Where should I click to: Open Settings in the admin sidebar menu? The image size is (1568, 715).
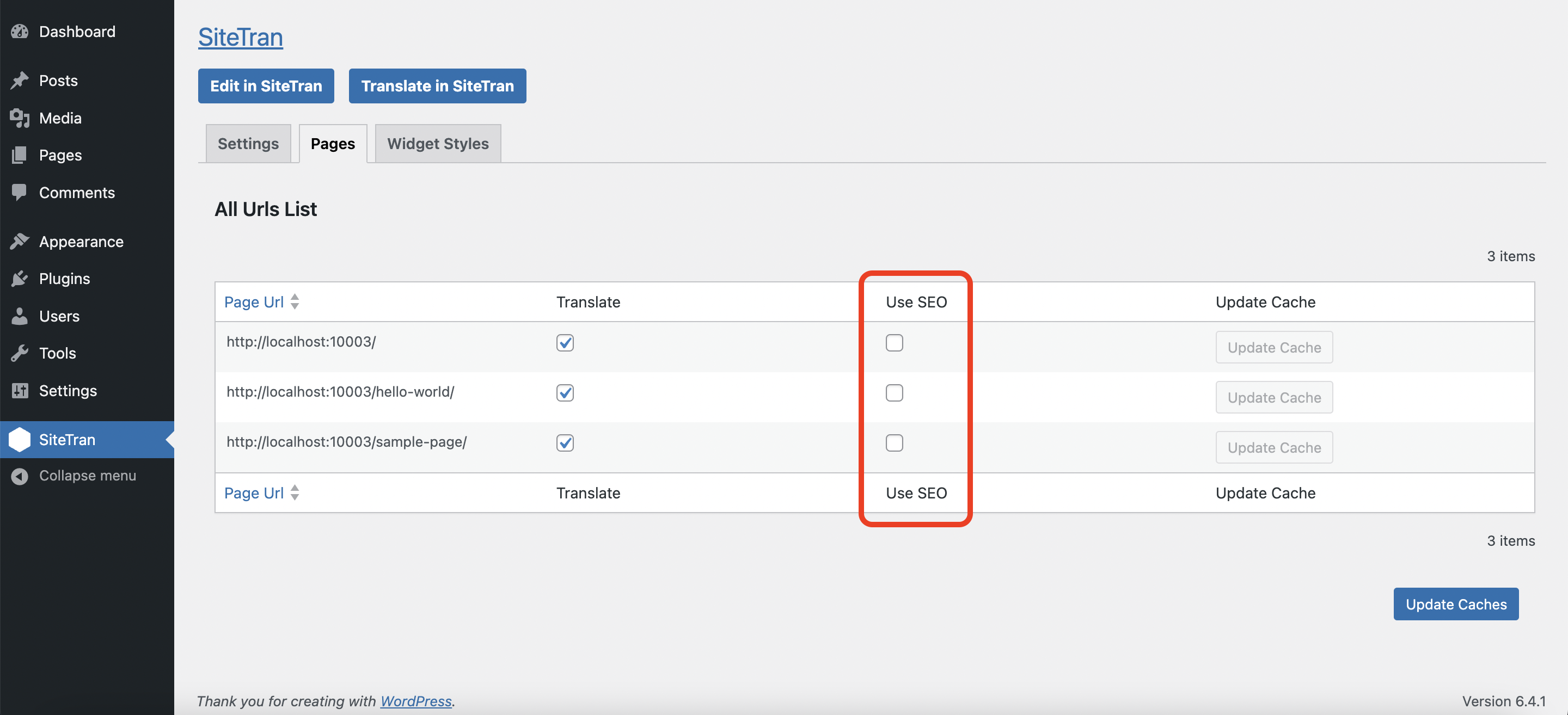(87, 390)
